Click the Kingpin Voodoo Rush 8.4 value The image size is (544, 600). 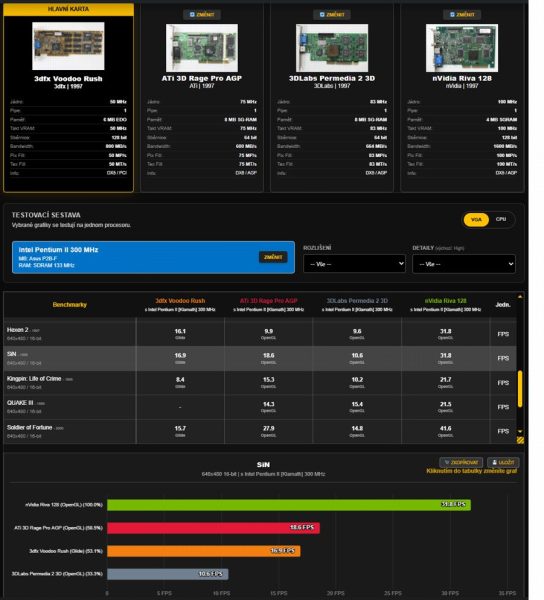180,380
